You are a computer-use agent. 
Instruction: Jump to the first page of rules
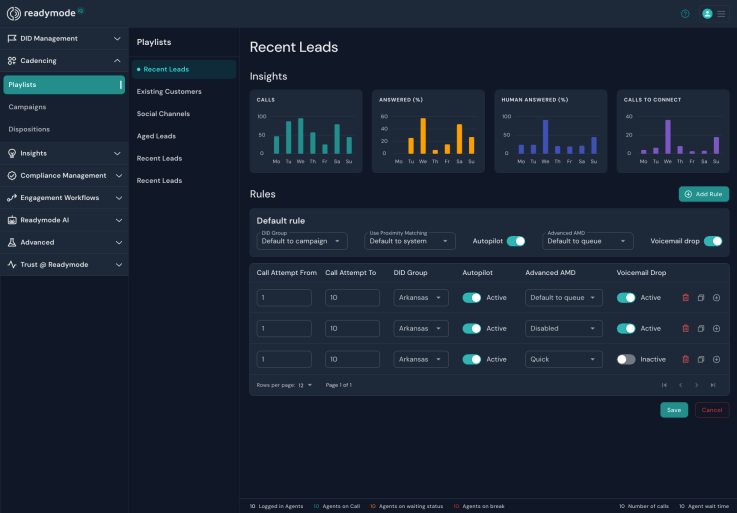coord(664,385)
